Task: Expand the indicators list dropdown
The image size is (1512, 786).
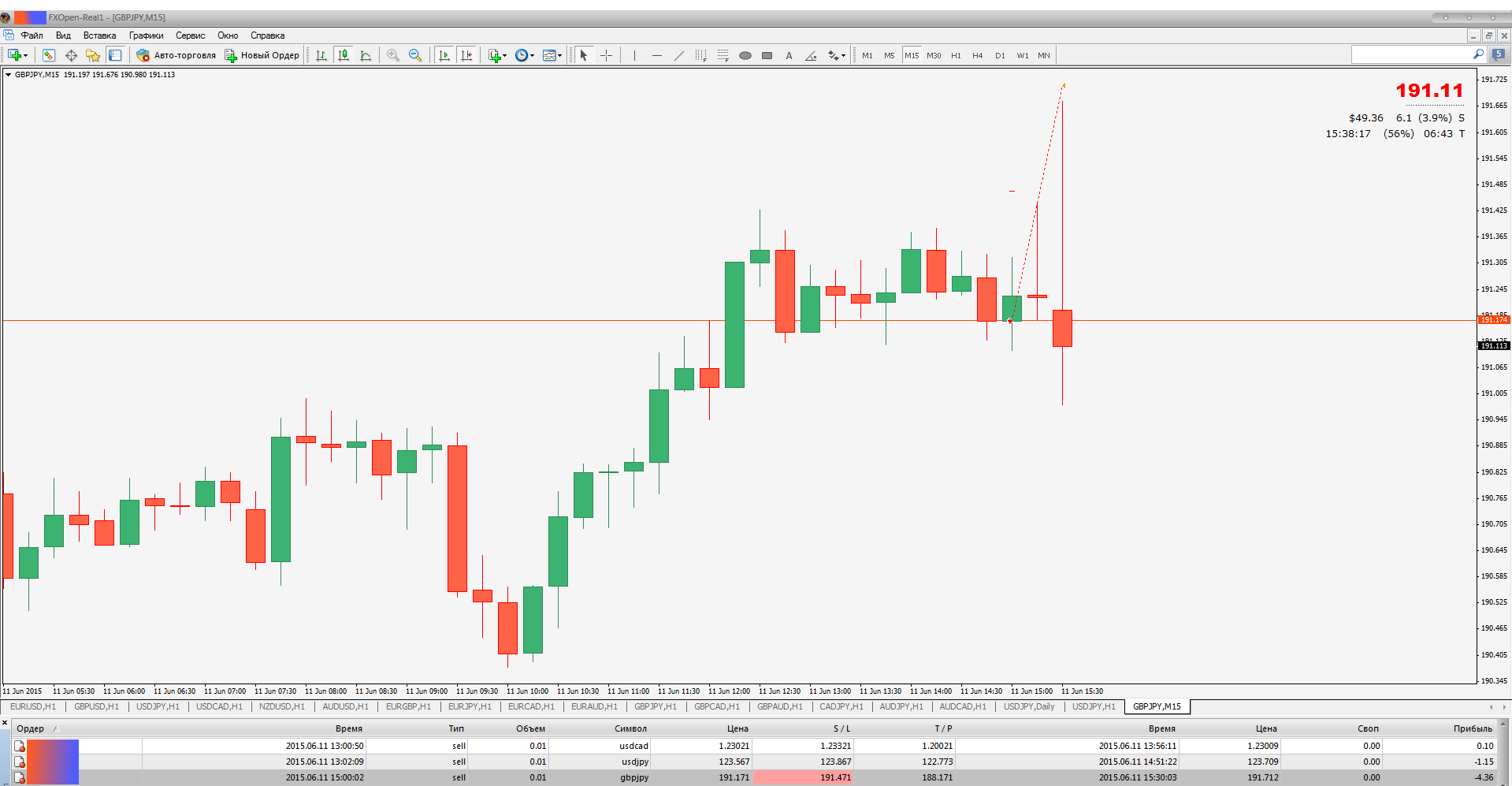Action: pyautogui.click(x=497, y=55)
